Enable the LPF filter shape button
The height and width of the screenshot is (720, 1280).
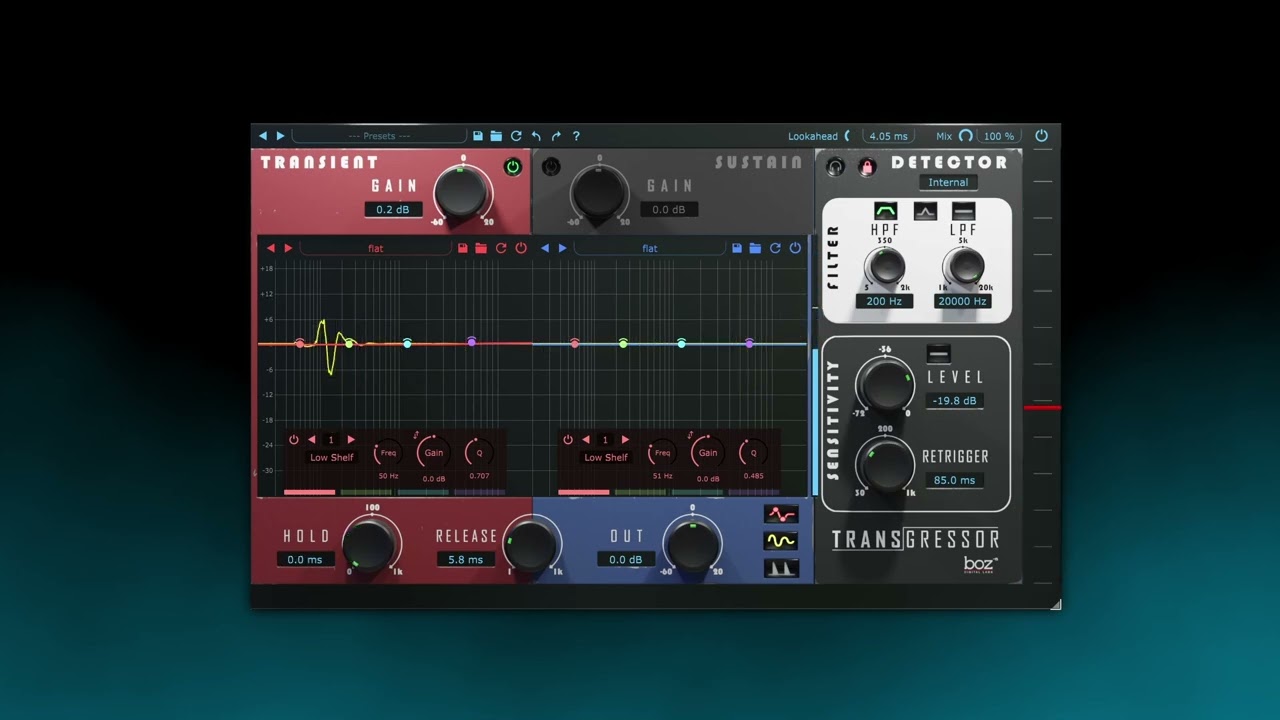tap(963, 211)
